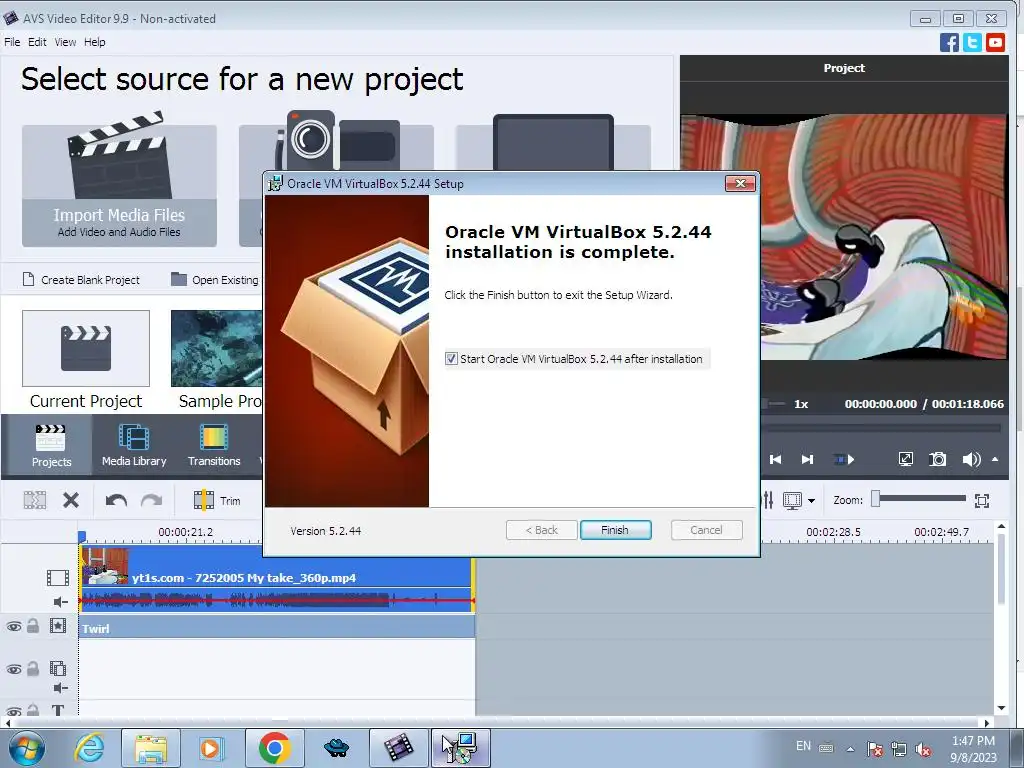This screenshot has height=768, width=1024.
Task: Open the File menu in AVS Video Editor
Action: pos(12,42)
